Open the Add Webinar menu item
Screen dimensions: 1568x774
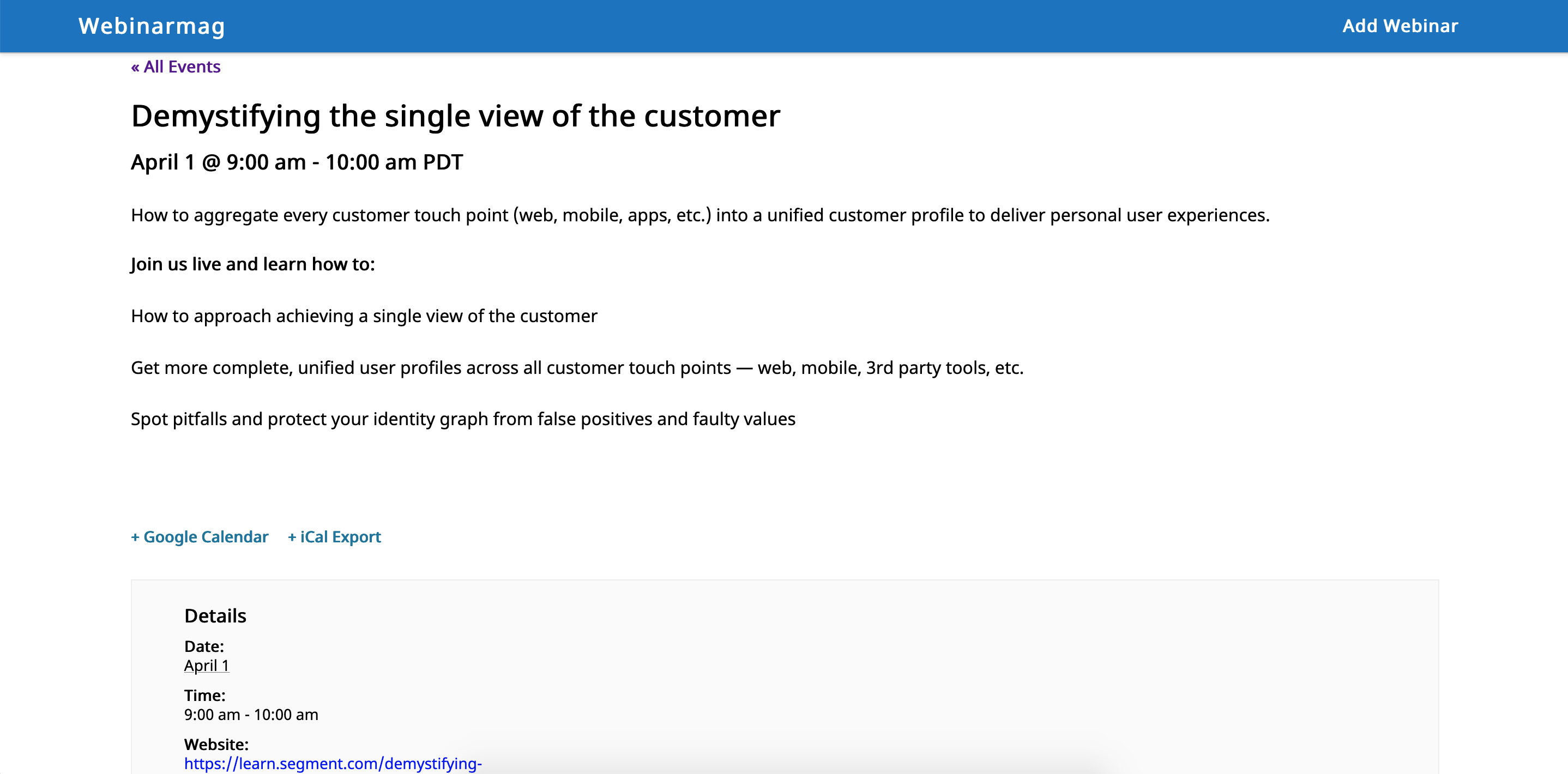pos(1400,26)
